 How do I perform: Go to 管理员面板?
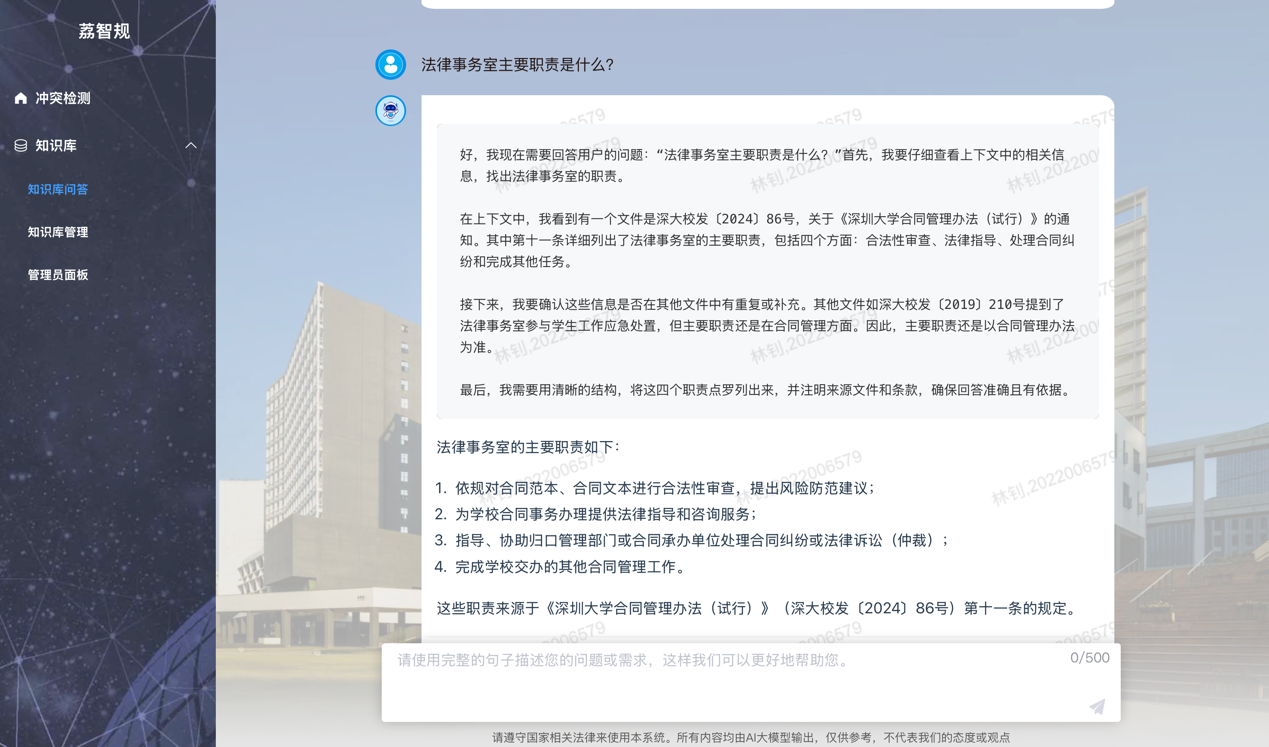point(58,275)
